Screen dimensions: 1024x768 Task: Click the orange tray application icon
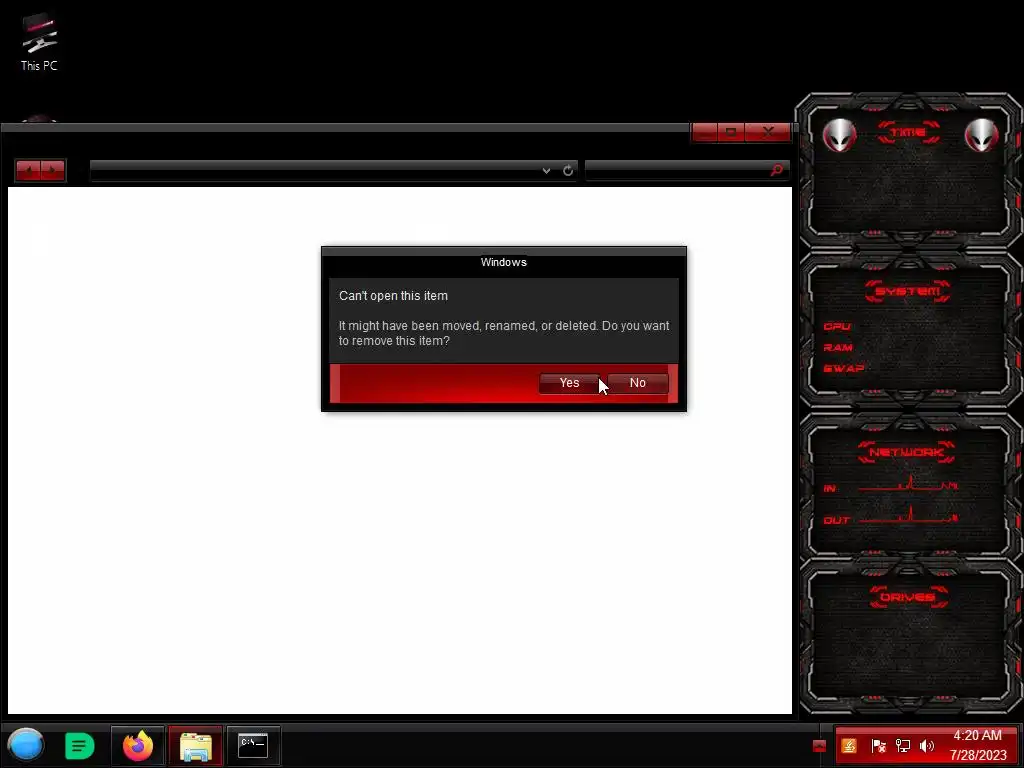click(849, 746)
